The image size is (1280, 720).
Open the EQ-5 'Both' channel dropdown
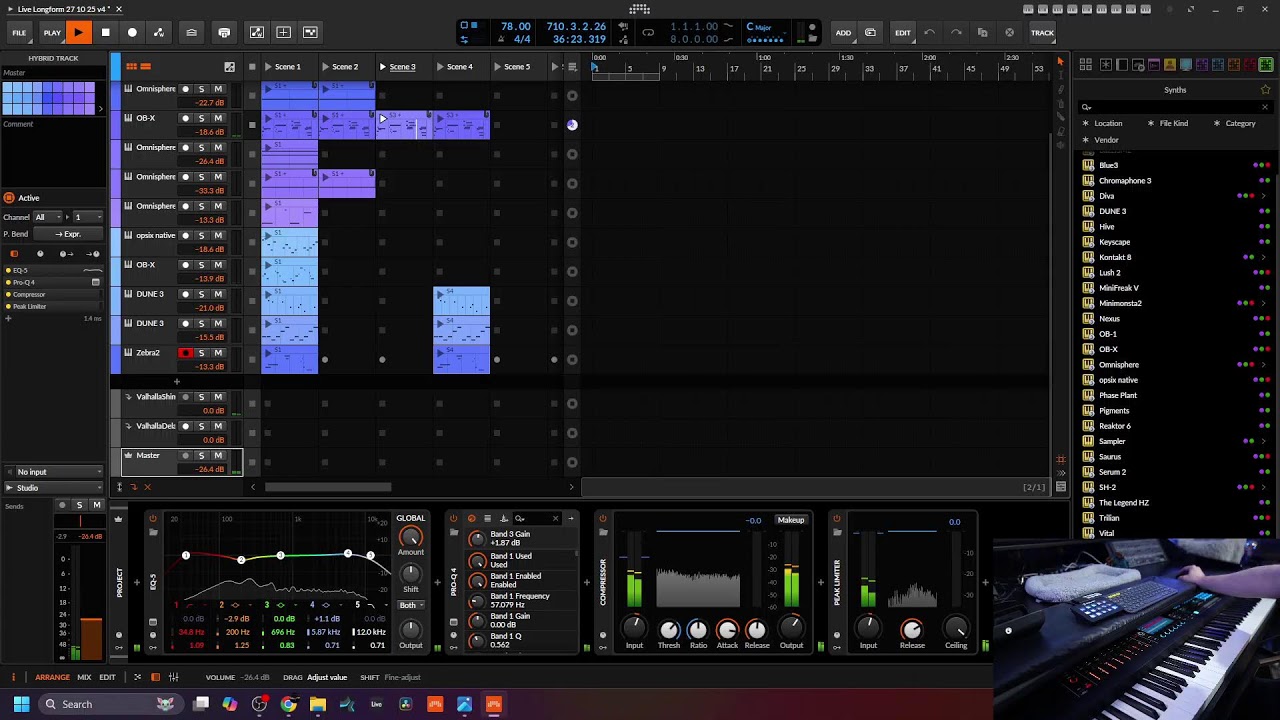coord(410,606)
